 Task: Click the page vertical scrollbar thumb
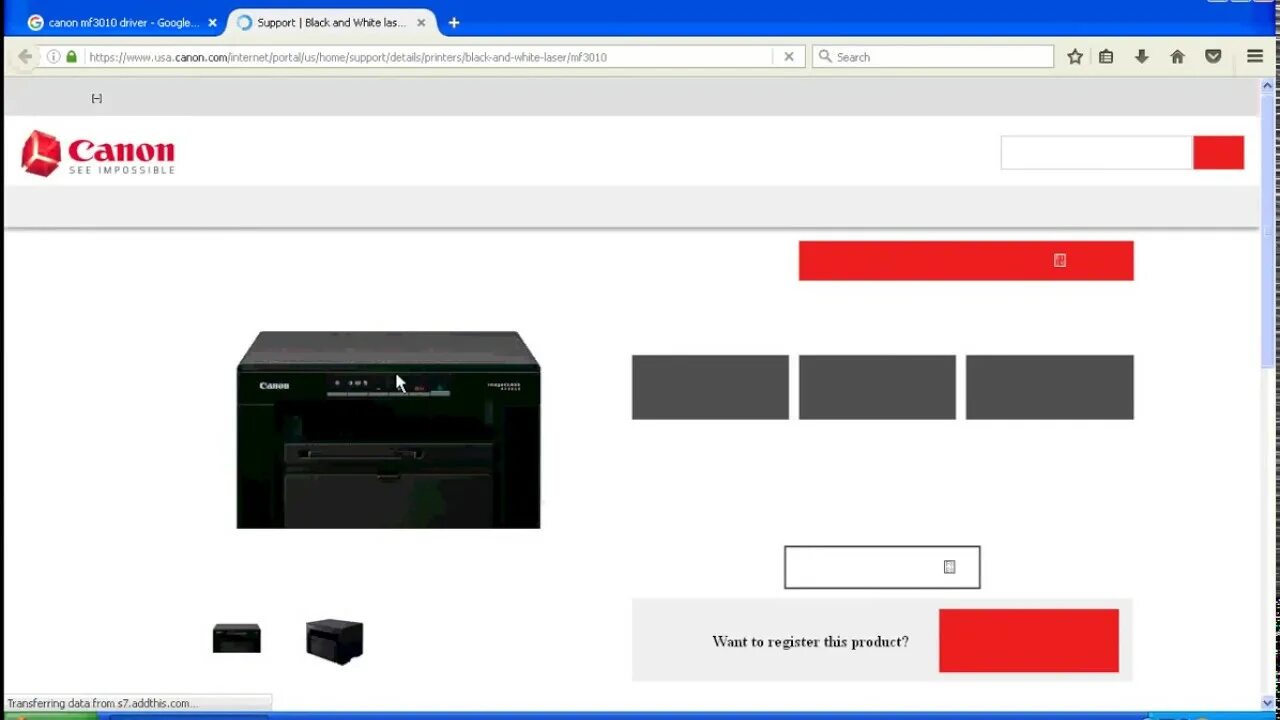click(x=1269, y=230)
